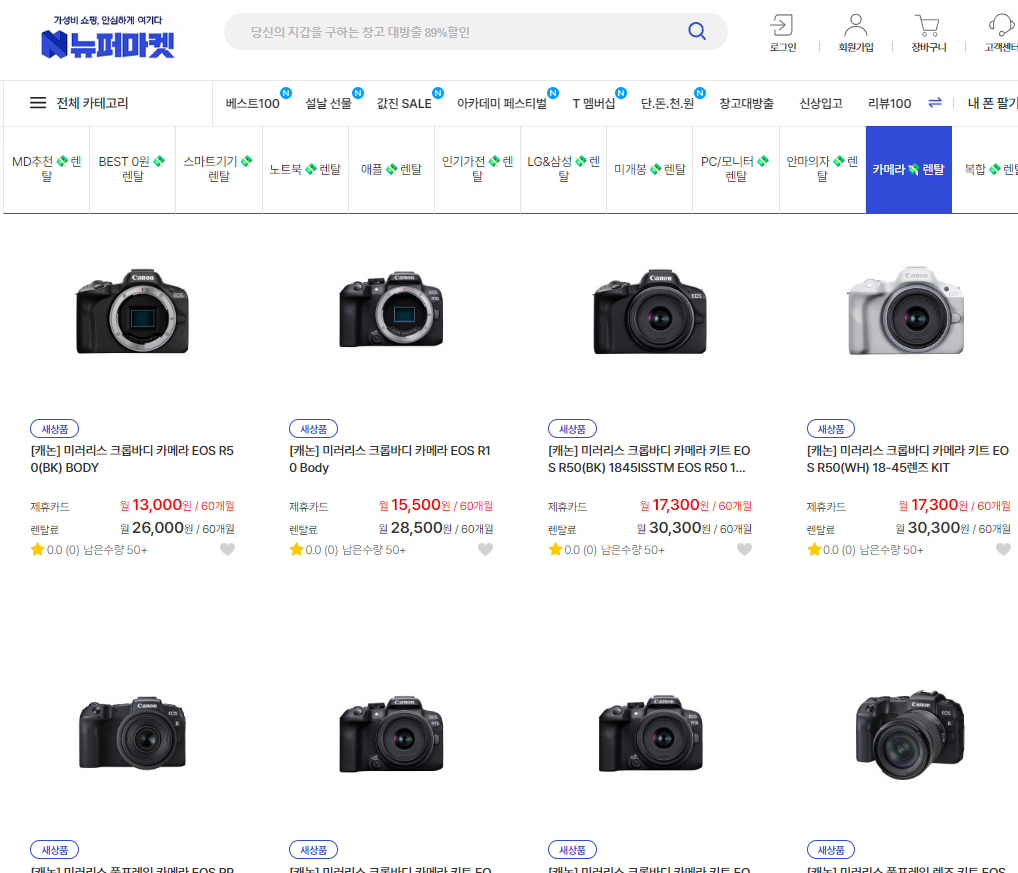This screenshot has height=873, width=1018.
Task: Open 창고대방출 menu item
Action: pyautogui.click(x=746, y=103)
